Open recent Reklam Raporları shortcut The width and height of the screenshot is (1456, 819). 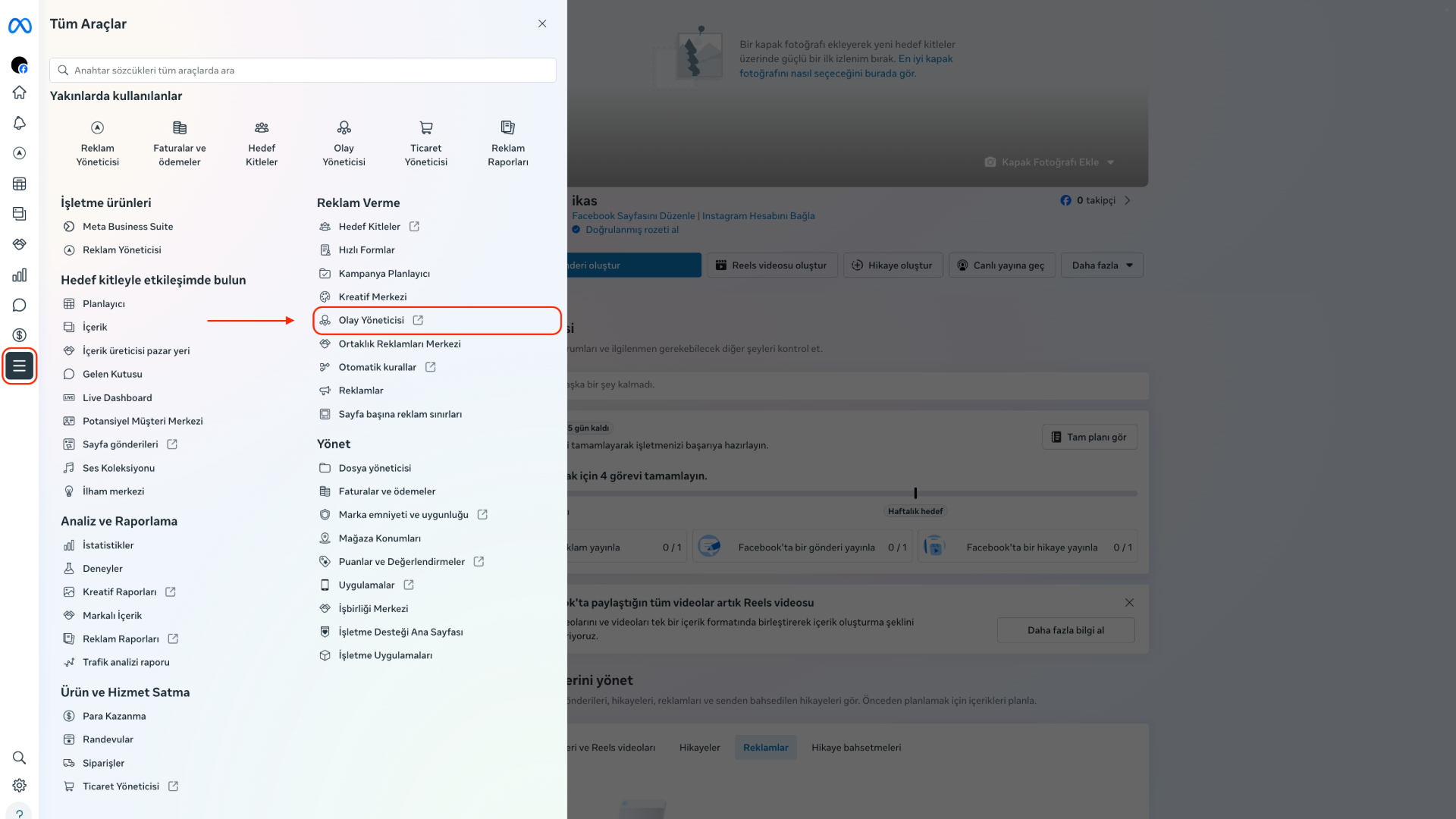click(x=508, y=143)
